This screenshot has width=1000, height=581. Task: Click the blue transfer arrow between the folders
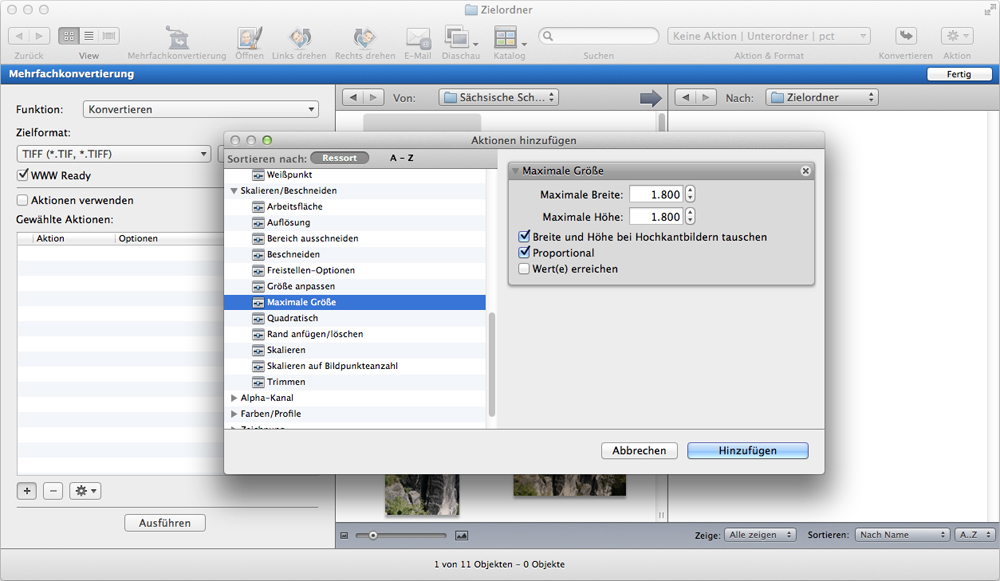tap(651, 98)
